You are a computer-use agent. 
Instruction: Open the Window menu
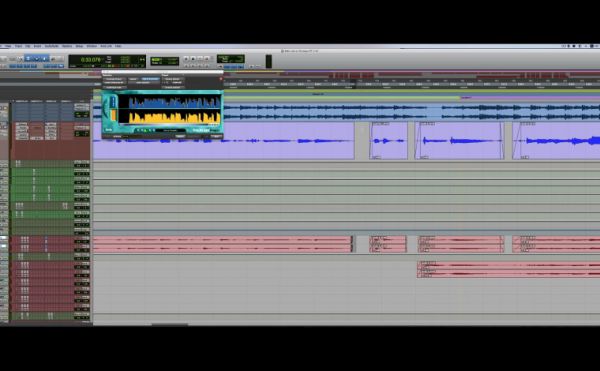pyautogui.click(x=92, y=46)
